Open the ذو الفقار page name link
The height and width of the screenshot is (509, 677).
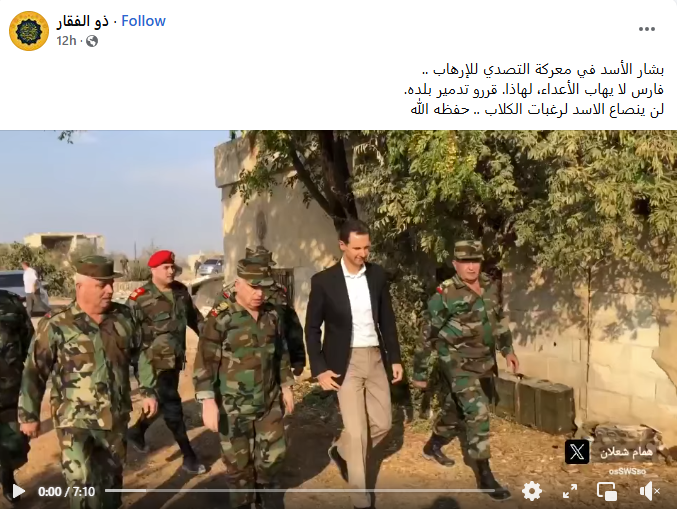82,21
